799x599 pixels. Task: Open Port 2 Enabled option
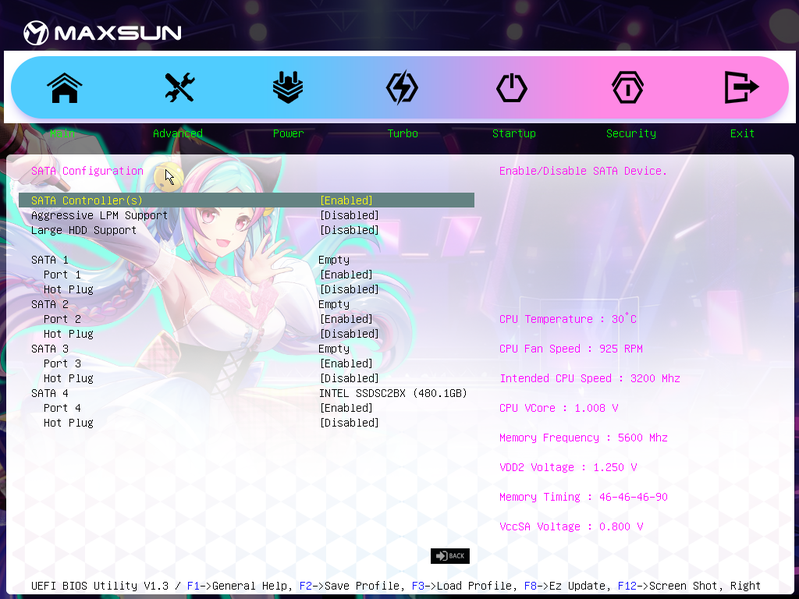347,319
